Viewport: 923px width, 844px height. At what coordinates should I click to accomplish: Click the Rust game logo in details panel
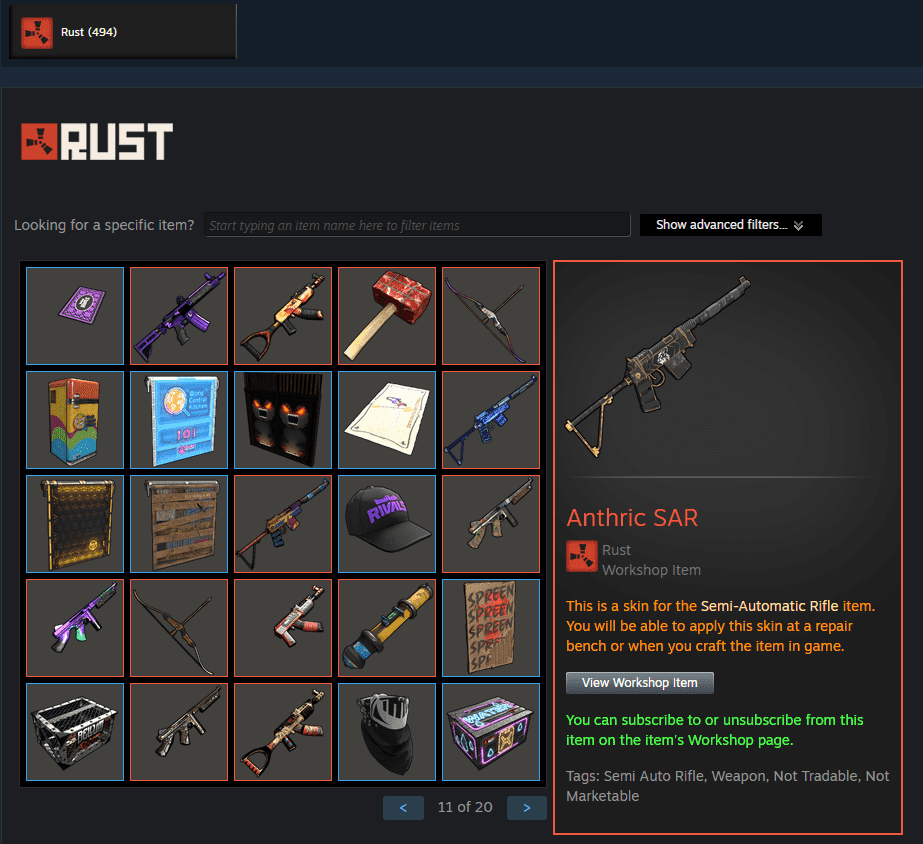(x=582, y=556)
